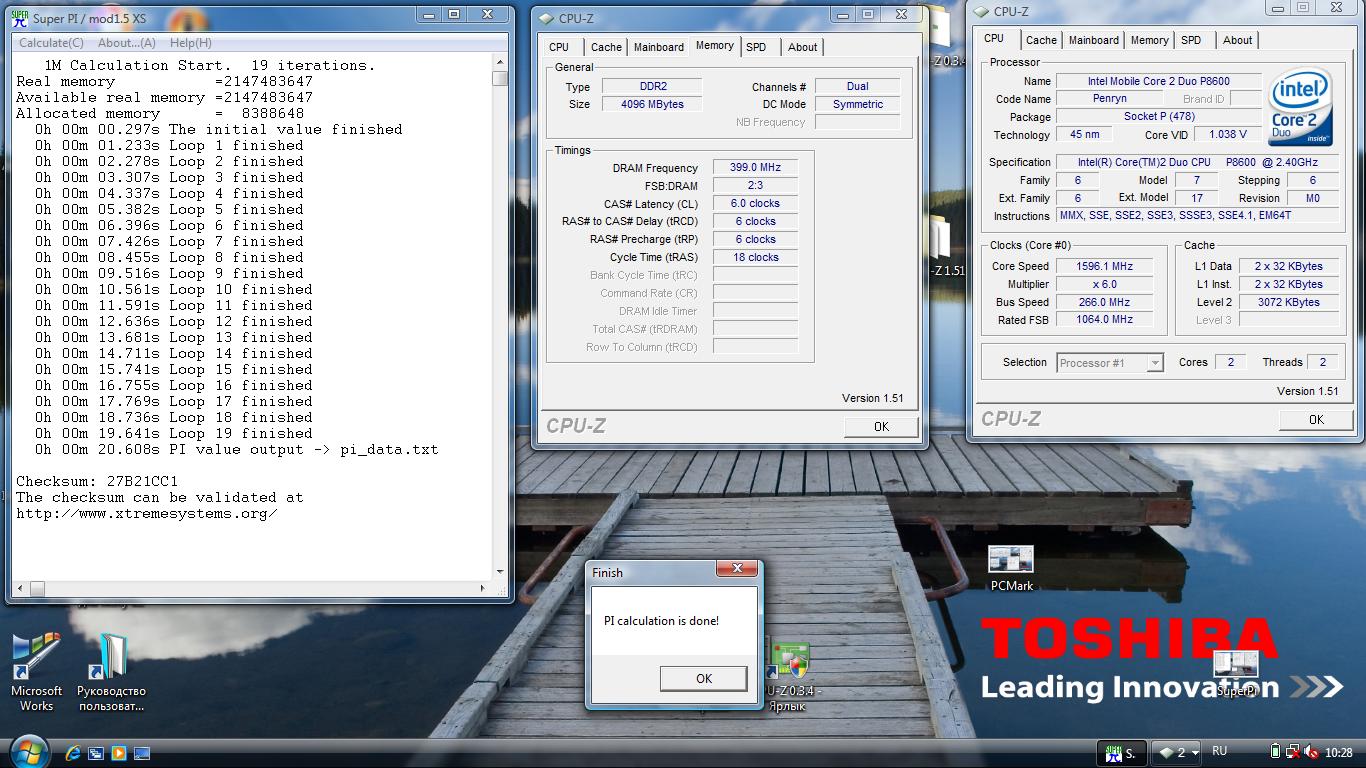Open the Calculate(C) menu in Super PI
Screen dimensions: 1366x768
click(x=51, y=43)
